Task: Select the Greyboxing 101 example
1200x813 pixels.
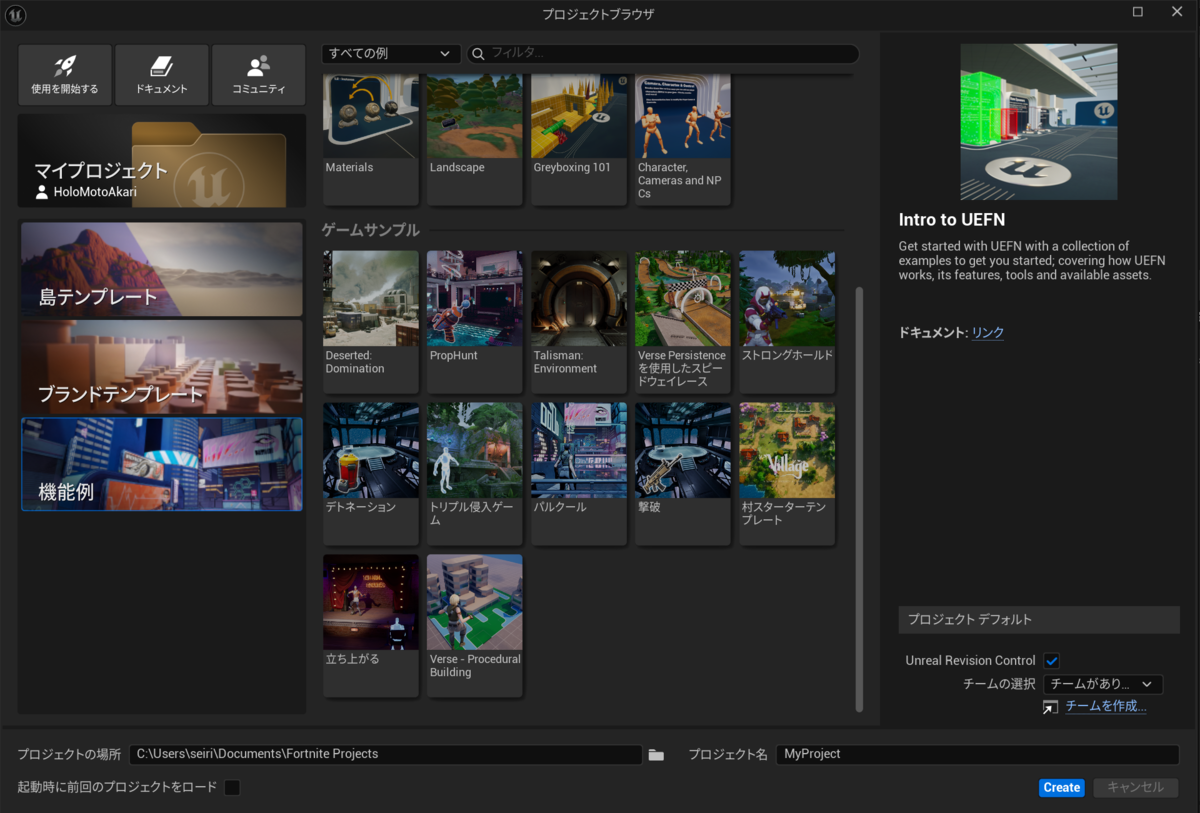Action: tap(579, 139)
